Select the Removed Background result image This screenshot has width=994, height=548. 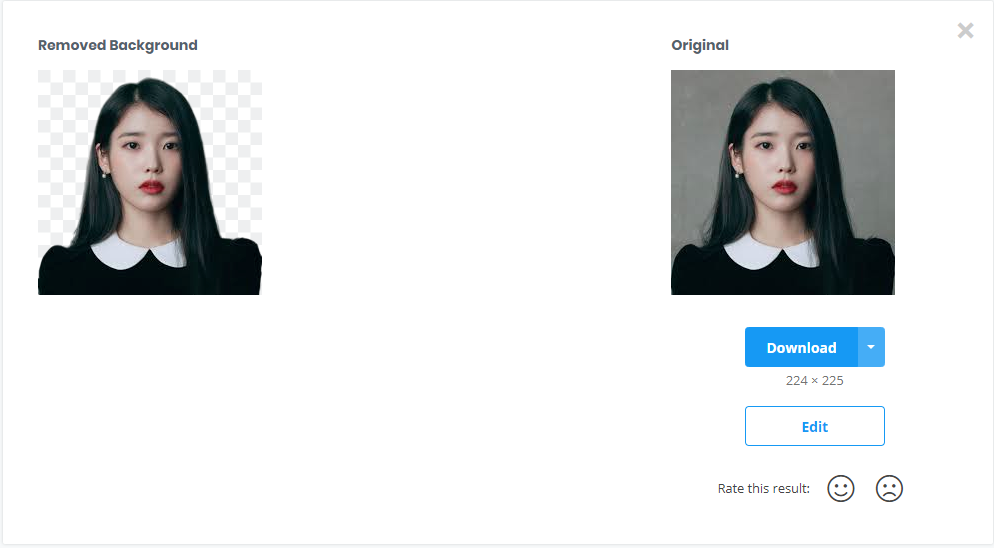pos(150,183)
